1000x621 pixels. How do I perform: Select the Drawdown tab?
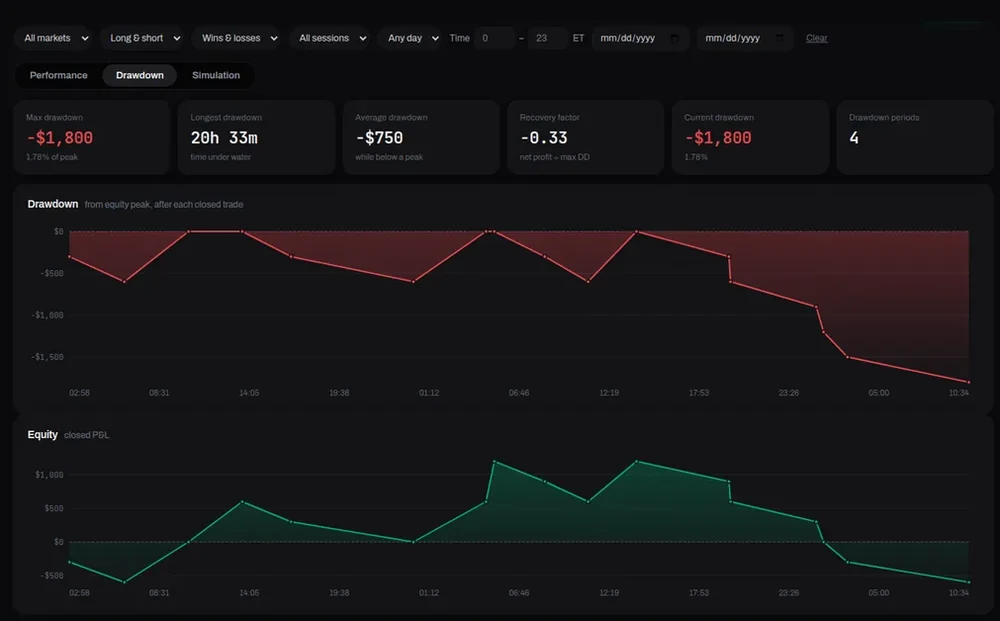pyautogui.click(x=140, y=75)
